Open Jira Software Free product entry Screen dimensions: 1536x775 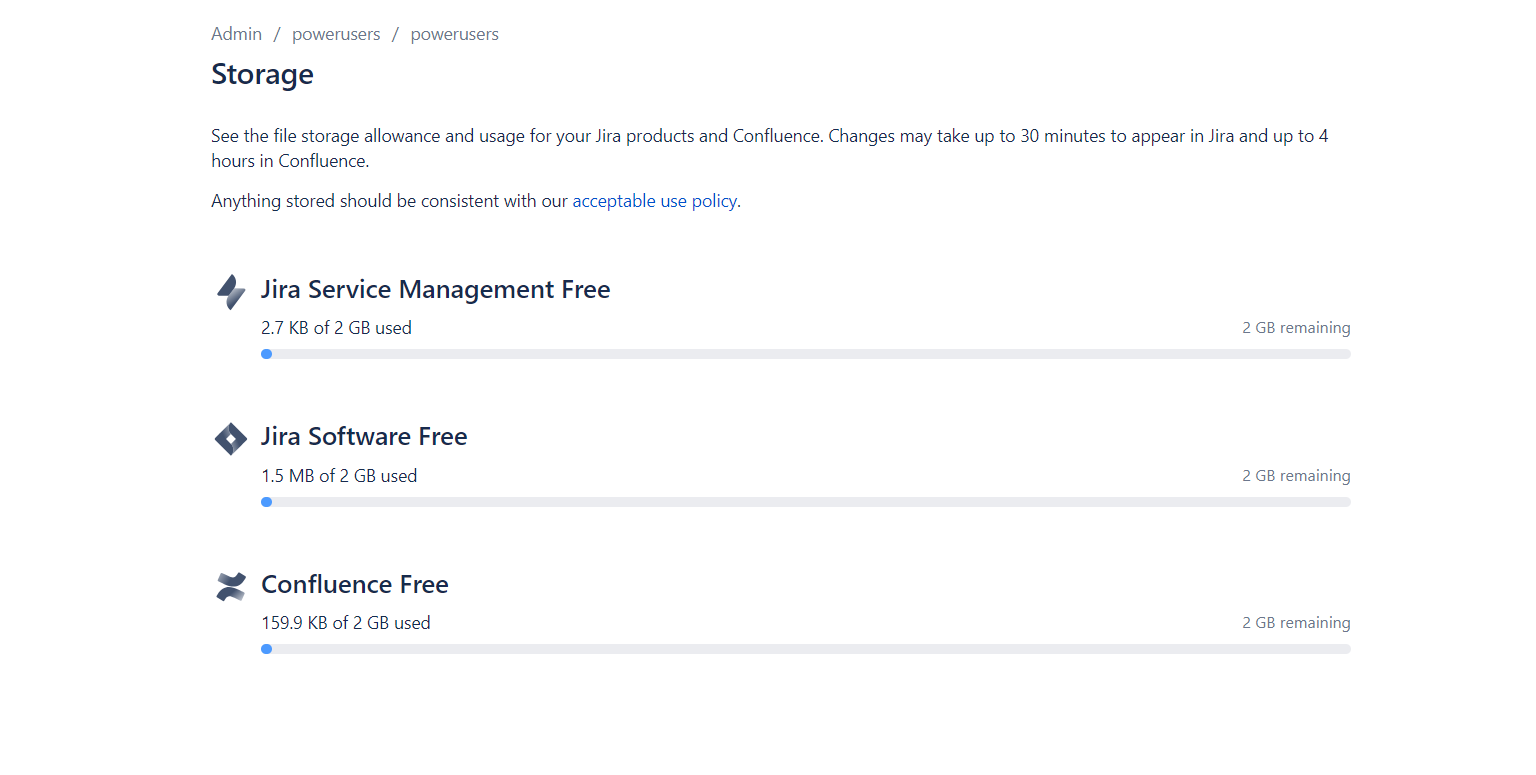(364, 436)
